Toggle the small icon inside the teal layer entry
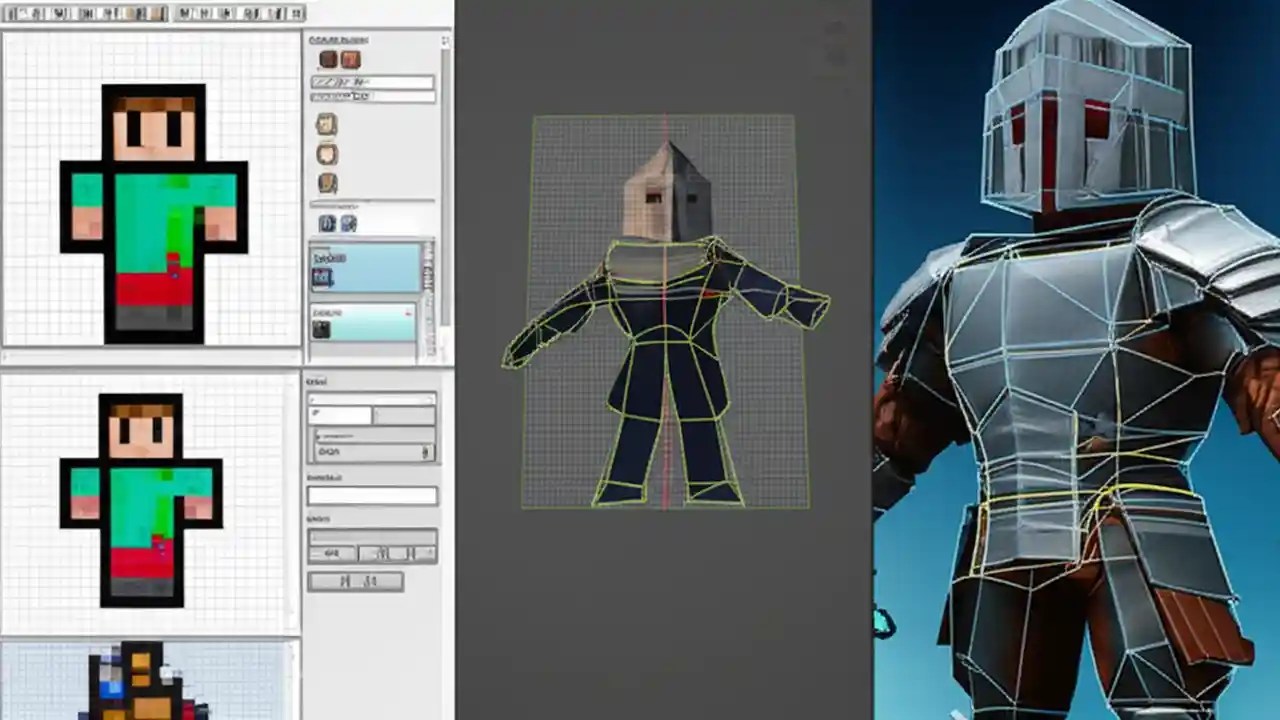 point(321,276)
